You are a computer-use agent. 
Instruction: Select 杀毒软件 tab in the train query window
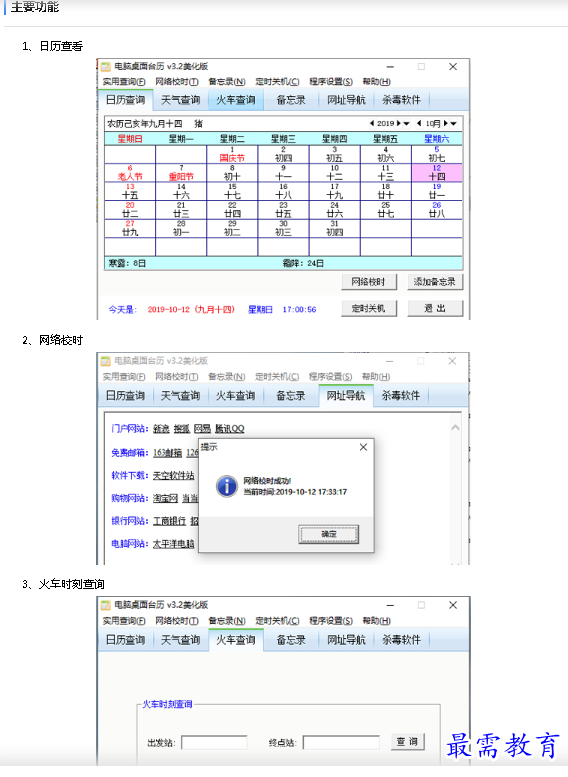(401, 640)
